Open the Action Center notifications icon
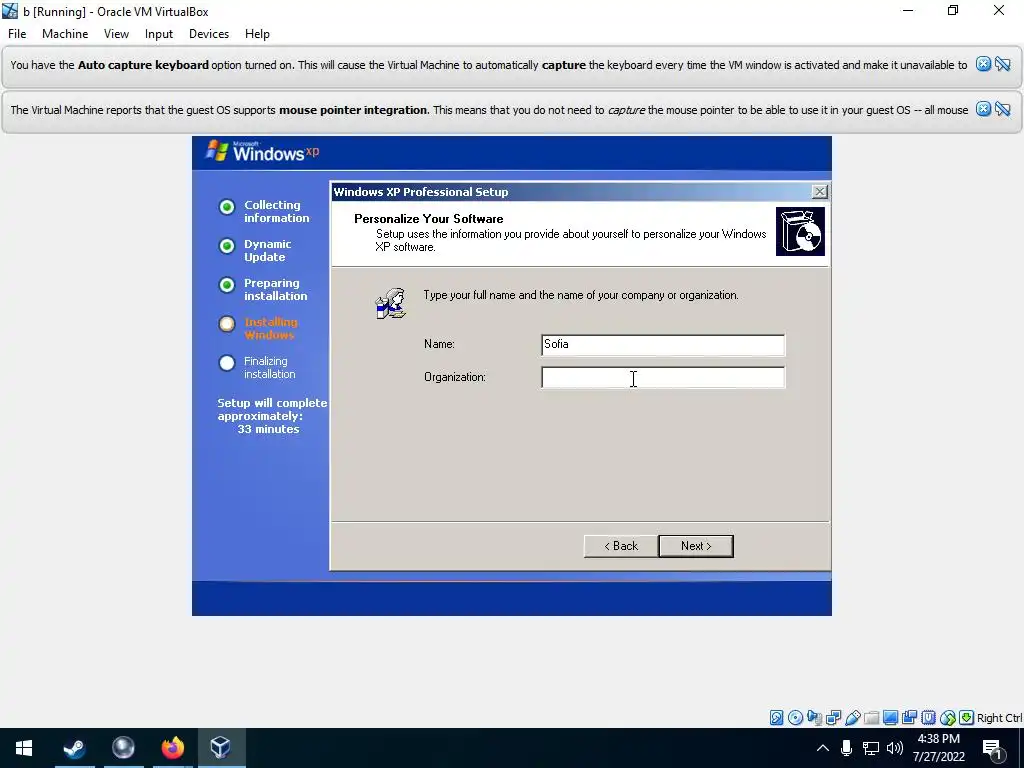The width and height of the screenshot is (1024, 768). 993,749
